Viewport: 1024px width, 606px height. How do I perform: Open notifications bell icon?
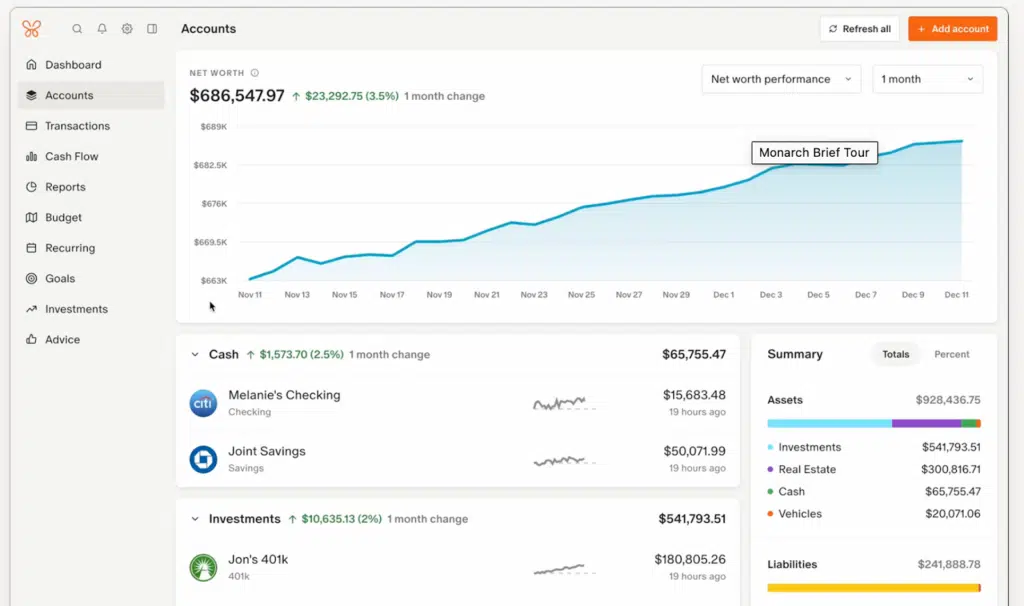point(102,29)
